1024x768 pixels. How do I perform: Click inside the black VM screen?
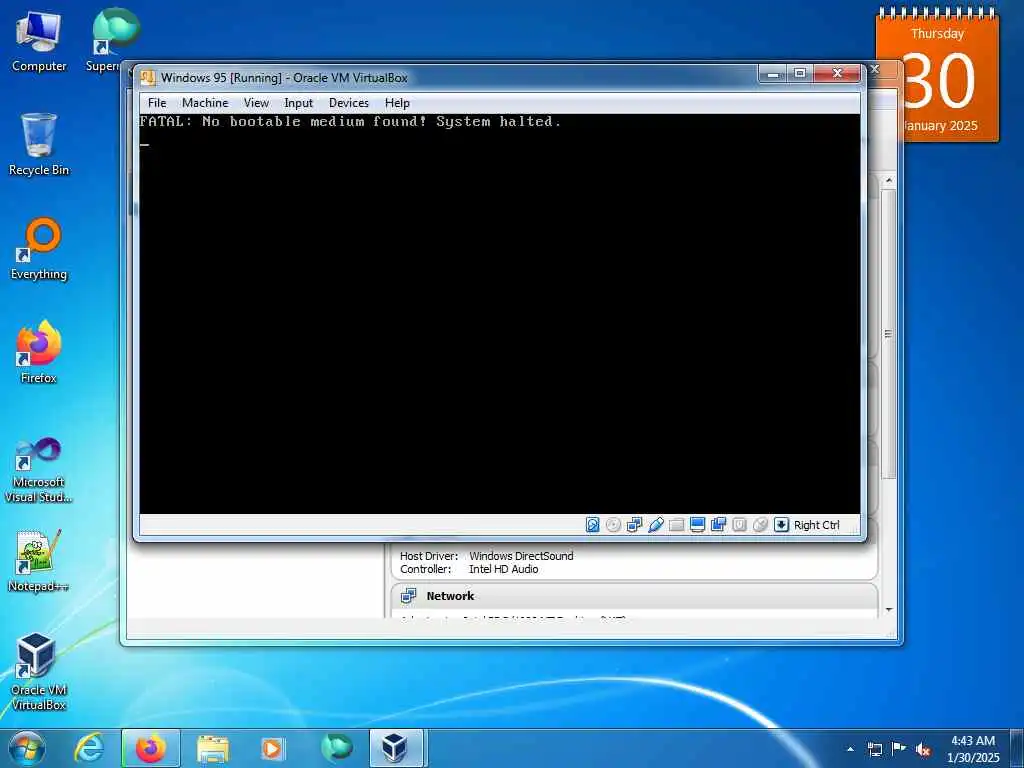[500, 313]
